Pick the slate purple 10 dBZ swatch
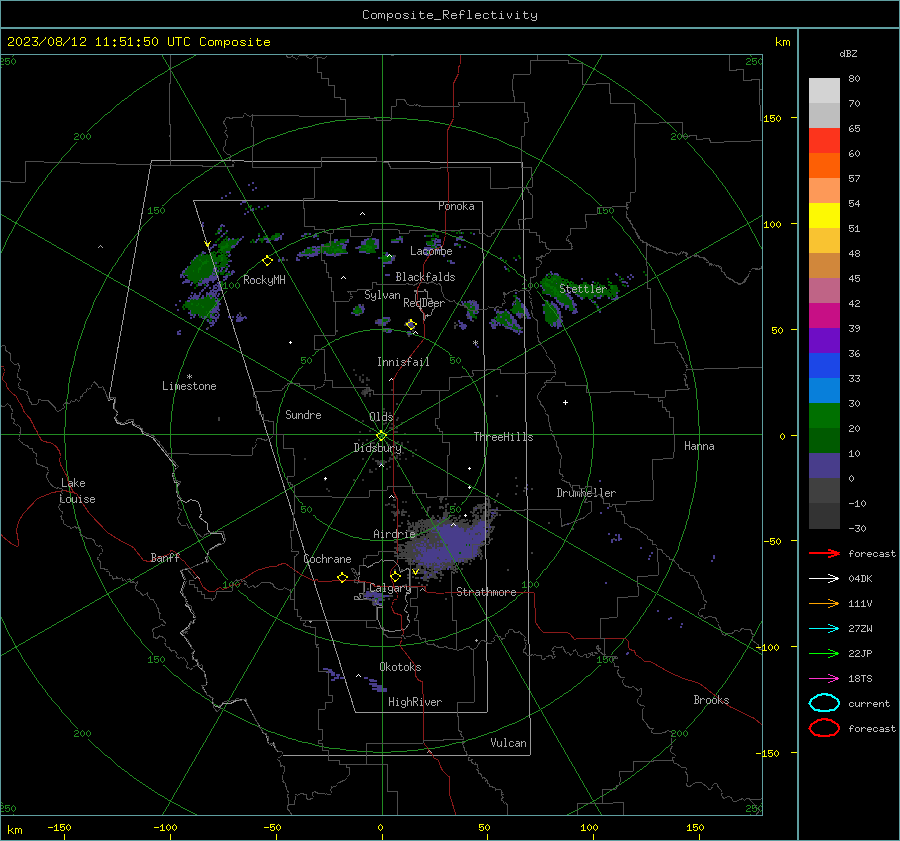The width and height of the screenshot is (900, 841). tap(824, 466)
